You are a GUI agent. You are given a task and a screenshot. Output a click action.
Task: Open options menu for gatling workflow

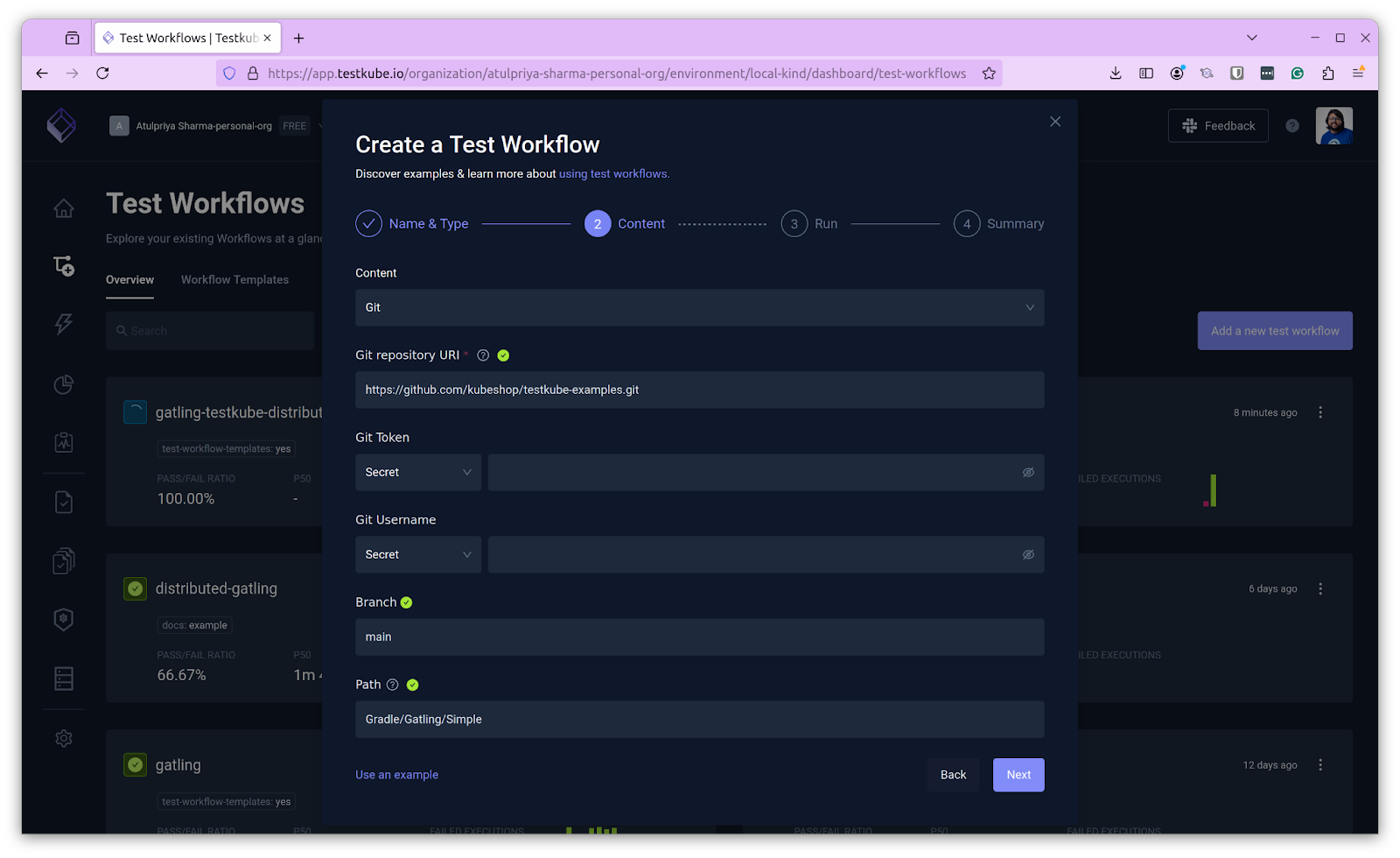pyautogui.click(x=1320, y=765)
